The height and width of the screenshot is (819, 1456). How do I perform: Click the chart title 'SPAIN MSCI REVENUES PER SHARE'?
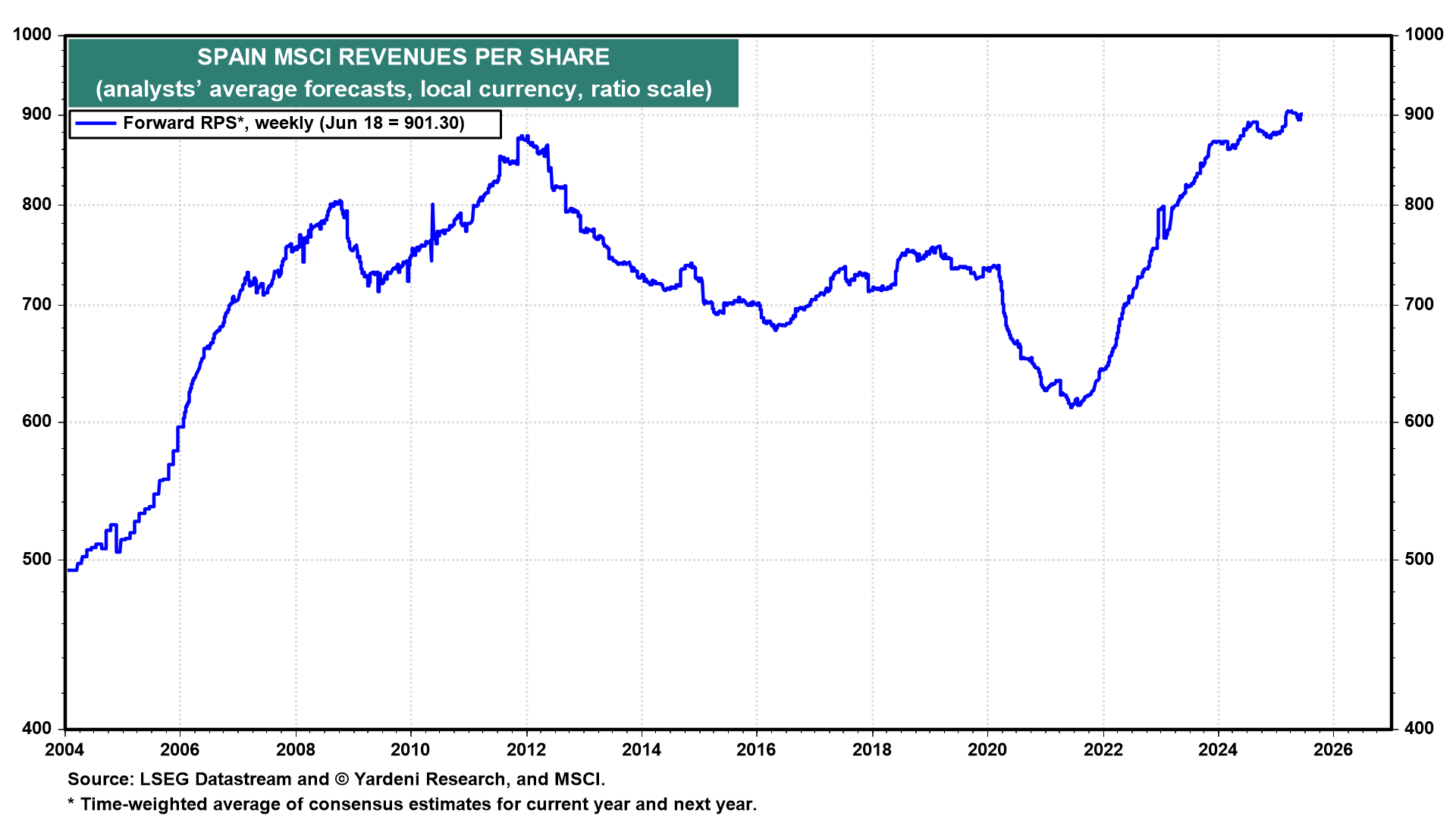(x=403, y=58)
